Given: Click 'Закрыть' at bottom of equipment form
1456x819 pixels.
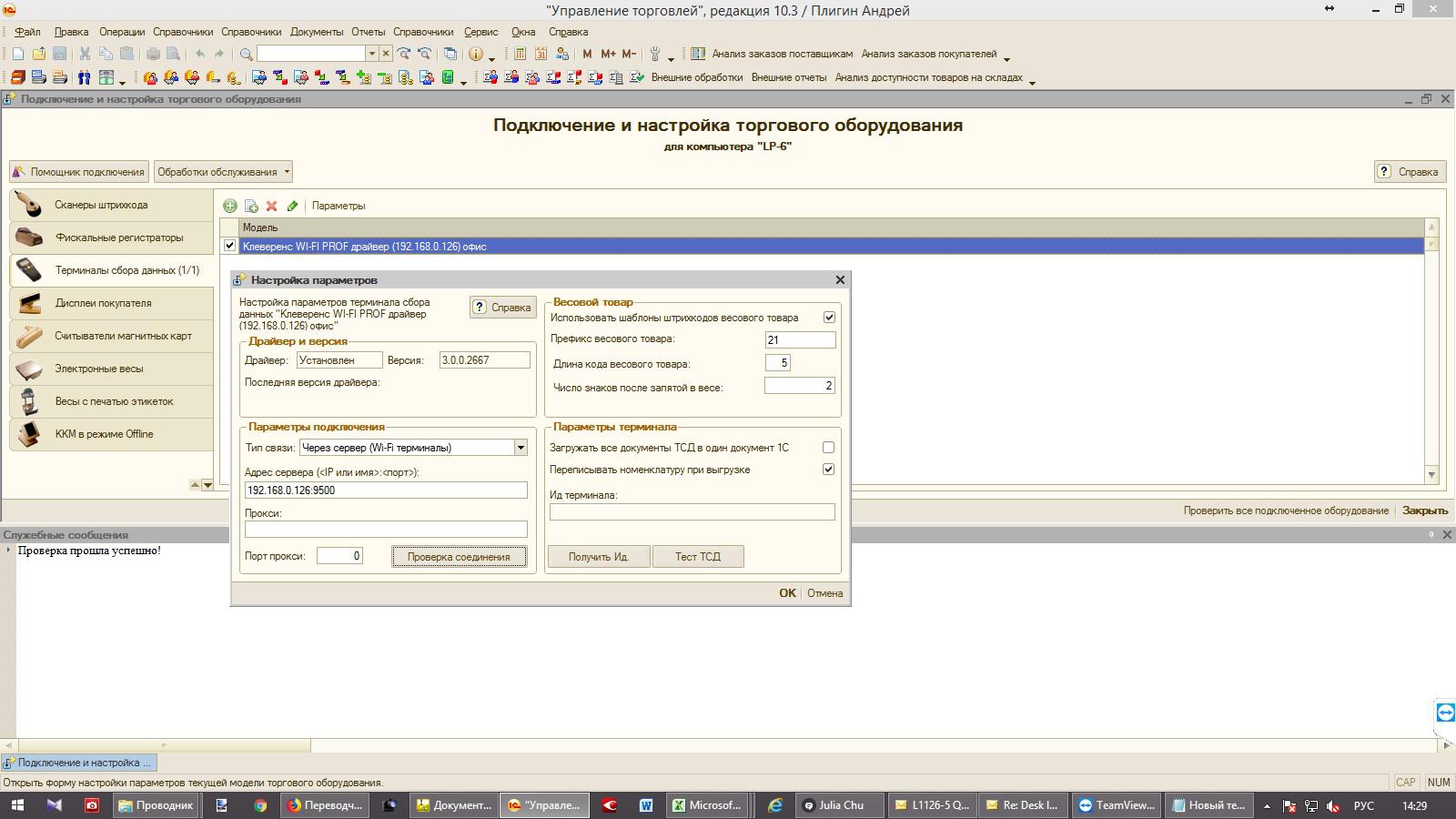Looking at the screenshot, I should [1425, 511].
